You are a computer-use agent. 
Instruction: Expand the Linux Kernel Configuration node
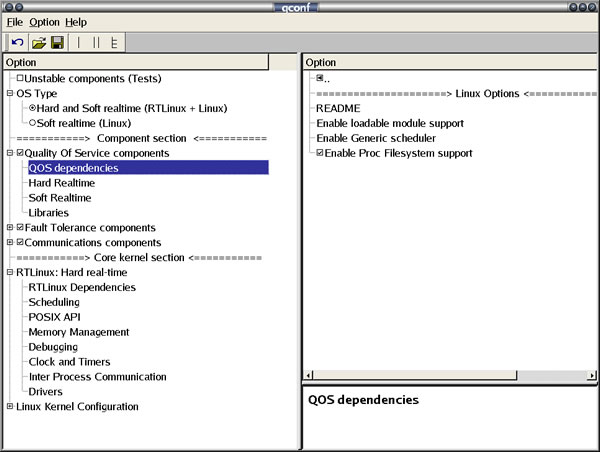pyautogui.click(x=10, y=407)
